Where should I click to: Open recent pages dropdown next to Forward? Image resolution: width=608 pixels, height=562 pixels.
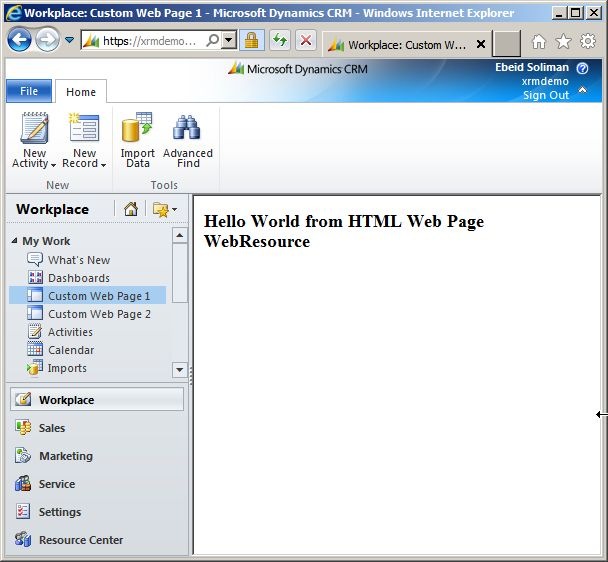(x=69, y=40)
